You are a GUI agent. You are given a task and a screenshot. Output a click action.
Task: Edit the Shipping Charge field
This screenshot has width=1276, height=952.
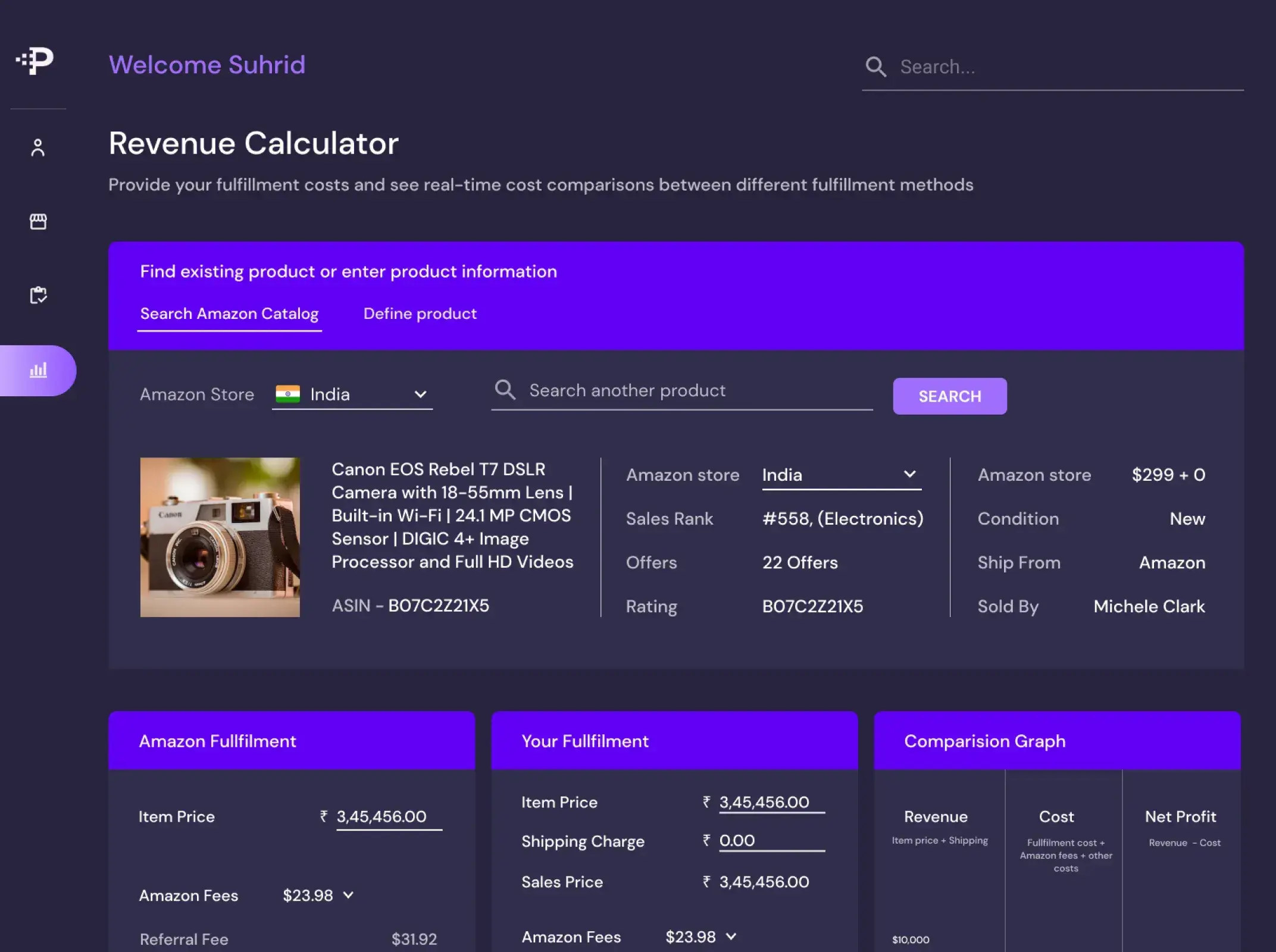coord(772,841)
